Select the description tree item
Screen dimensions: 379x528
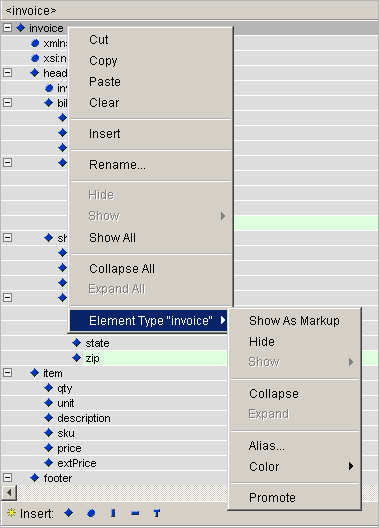pos(84,418)
